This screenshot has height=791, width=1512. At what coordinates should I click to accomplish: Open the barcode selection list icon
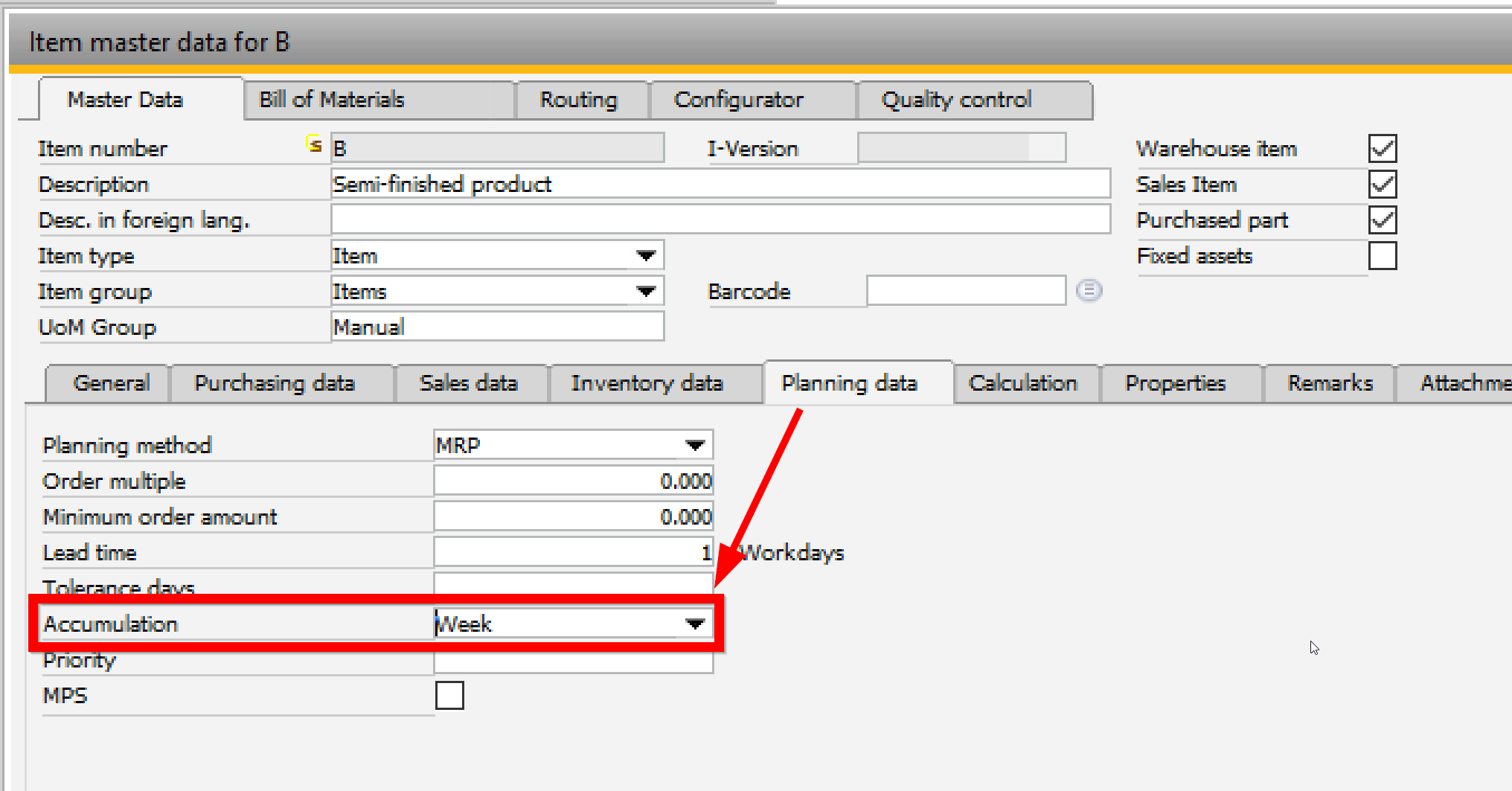[1089, 290]
